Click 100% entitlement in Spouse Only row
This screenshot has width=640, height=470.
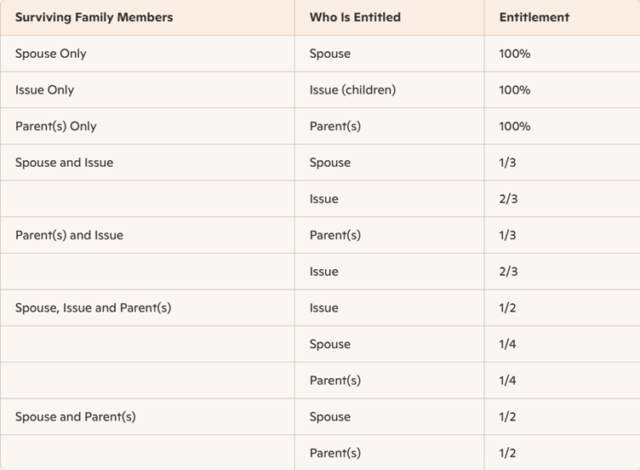click(x=514, y=54)
